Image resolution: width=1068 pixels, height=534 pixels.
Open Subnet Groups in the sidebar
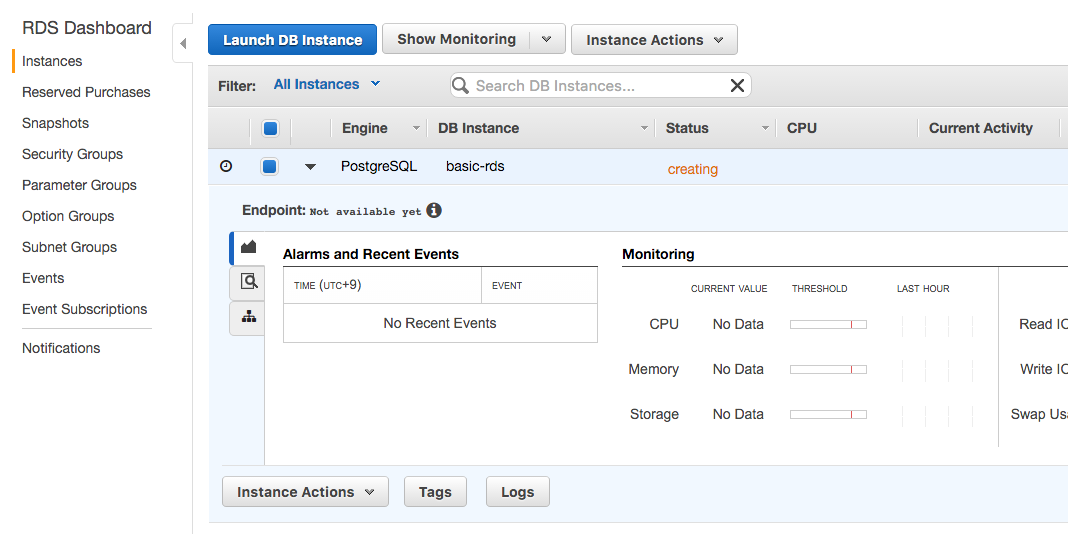tap(69, 247)
